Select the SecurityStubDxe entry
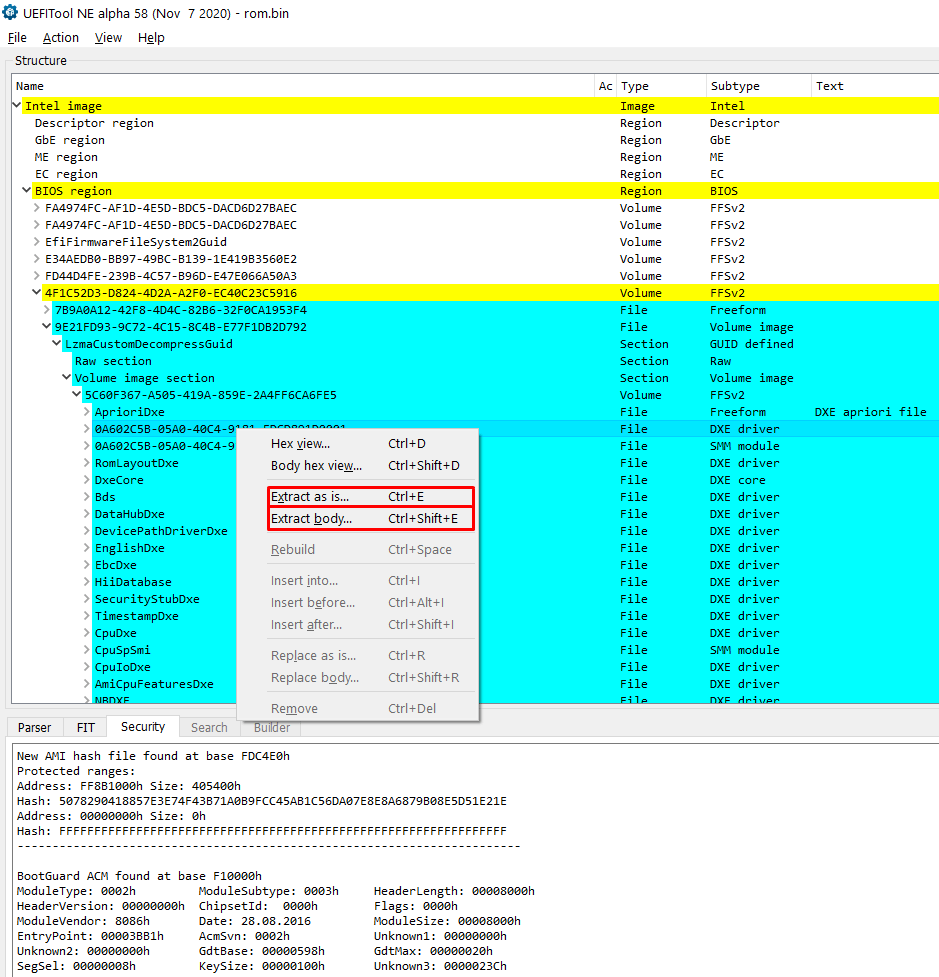 coord(147,599)
